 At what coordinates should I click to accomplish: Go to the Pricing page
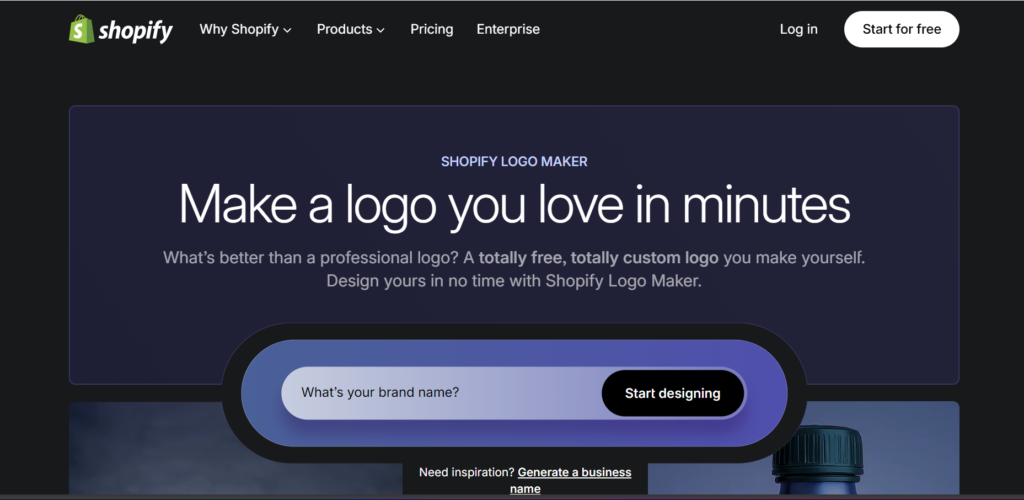point(432,29)
